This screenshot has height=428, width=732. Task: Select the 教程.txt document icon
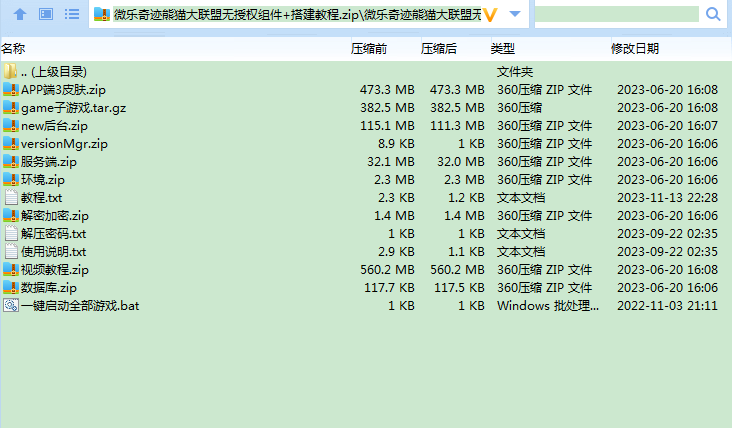pos(11,198)
